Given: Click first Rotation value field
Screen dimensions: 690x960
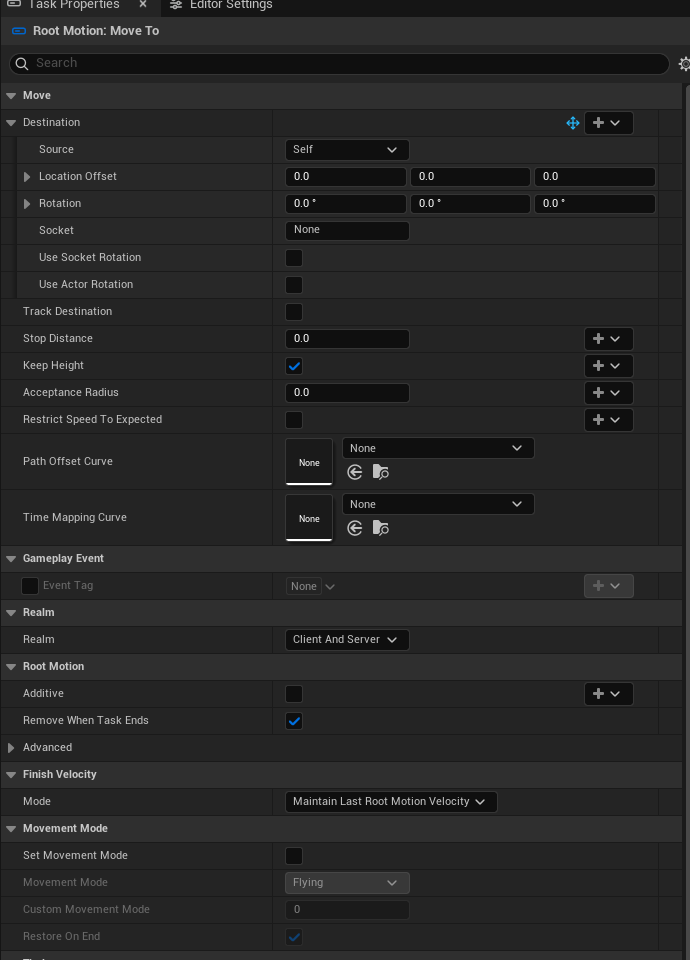Looking at the screenshot, I should tap(346, 204).
